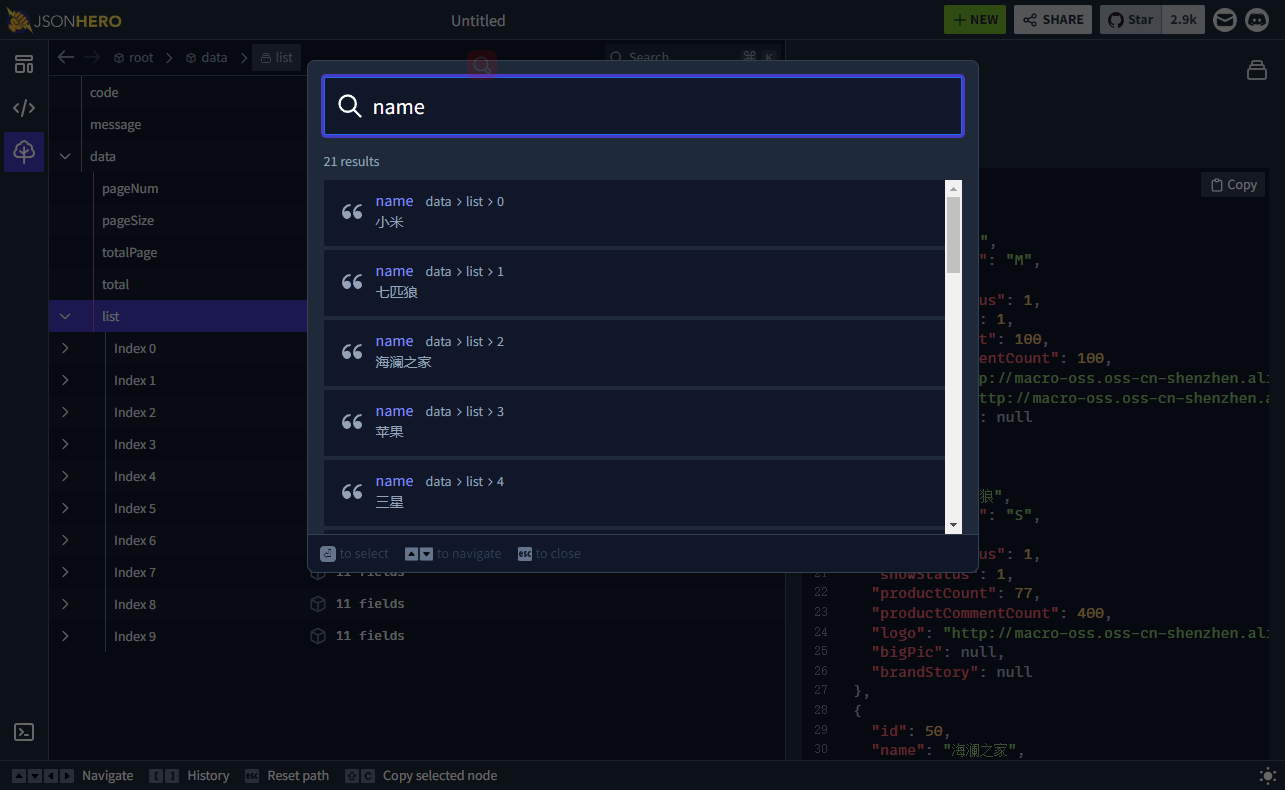Open the code editor view icon
Image resolution: width=1285 pixels, height=790 pixels.
pos(24,108)
